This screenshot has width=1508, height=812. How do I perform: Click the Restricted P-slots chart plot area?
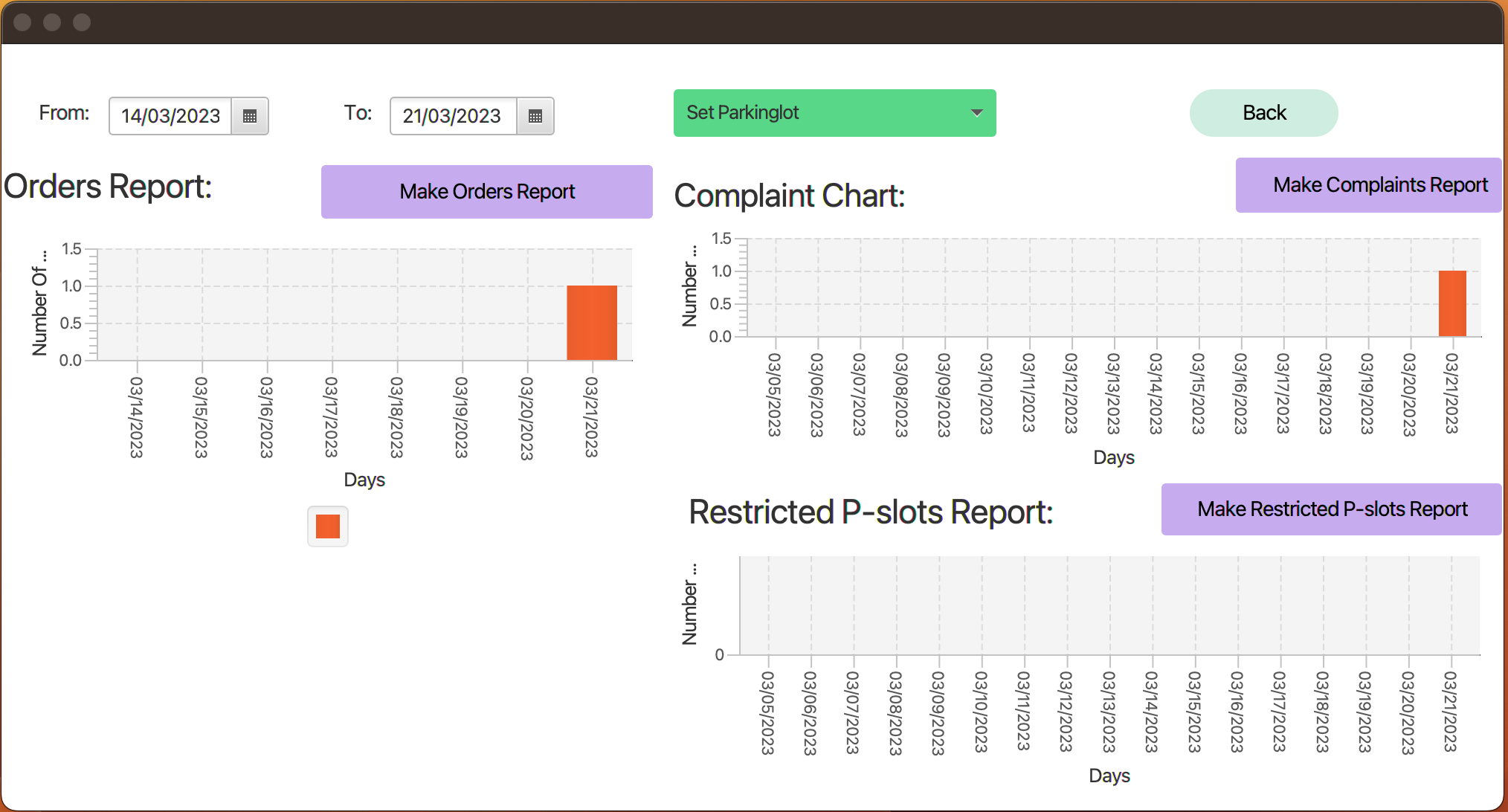1109,605
